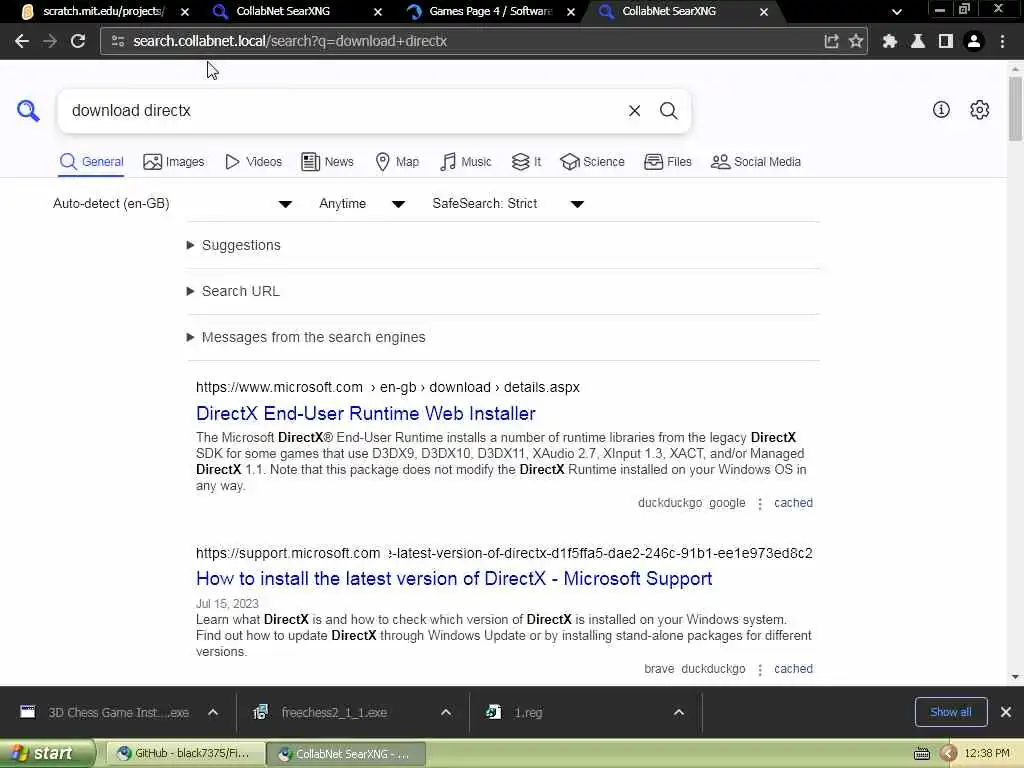Clear the search query with X
This screenshot has width=1024, height=768.
(634, 110)
